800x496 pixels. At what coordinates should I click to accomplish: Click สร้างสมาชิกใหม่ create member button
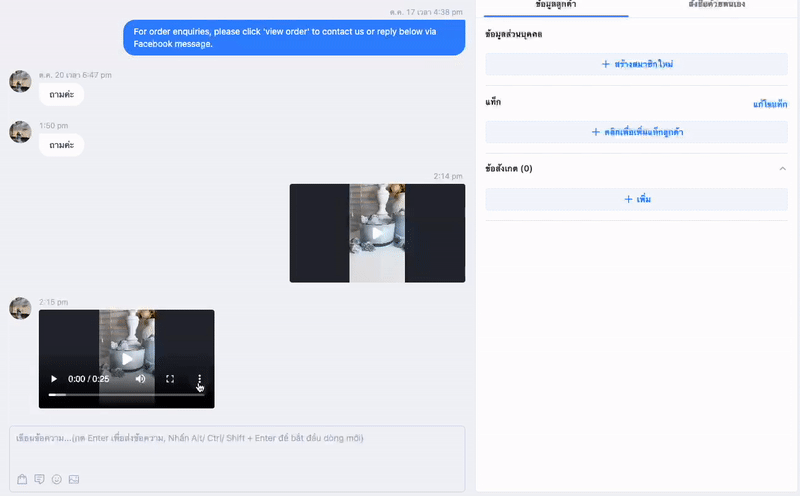coord(636,64)
